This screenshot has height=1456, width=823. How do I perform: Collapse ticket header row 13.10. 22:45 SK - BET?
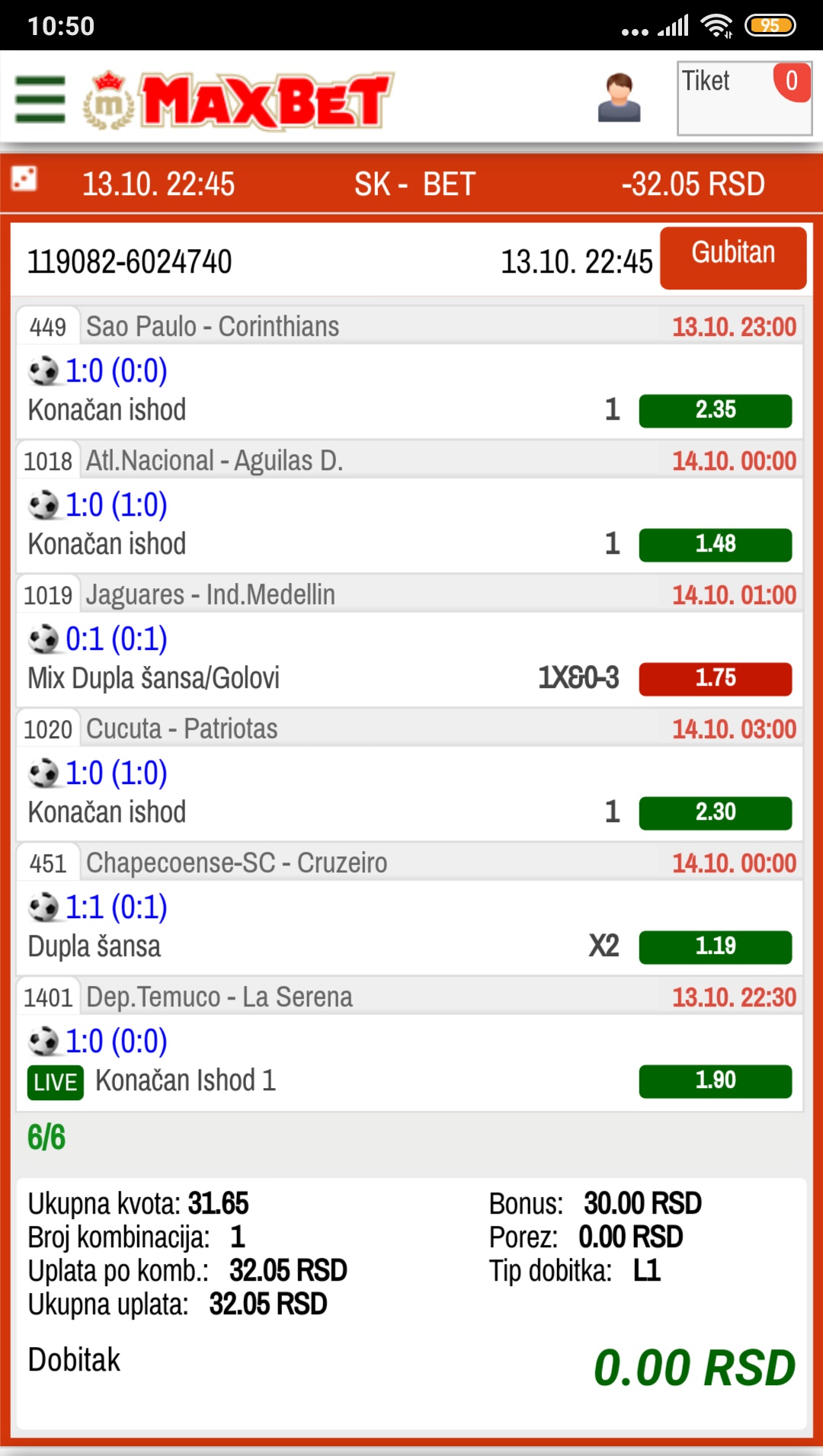click(411, 184)
